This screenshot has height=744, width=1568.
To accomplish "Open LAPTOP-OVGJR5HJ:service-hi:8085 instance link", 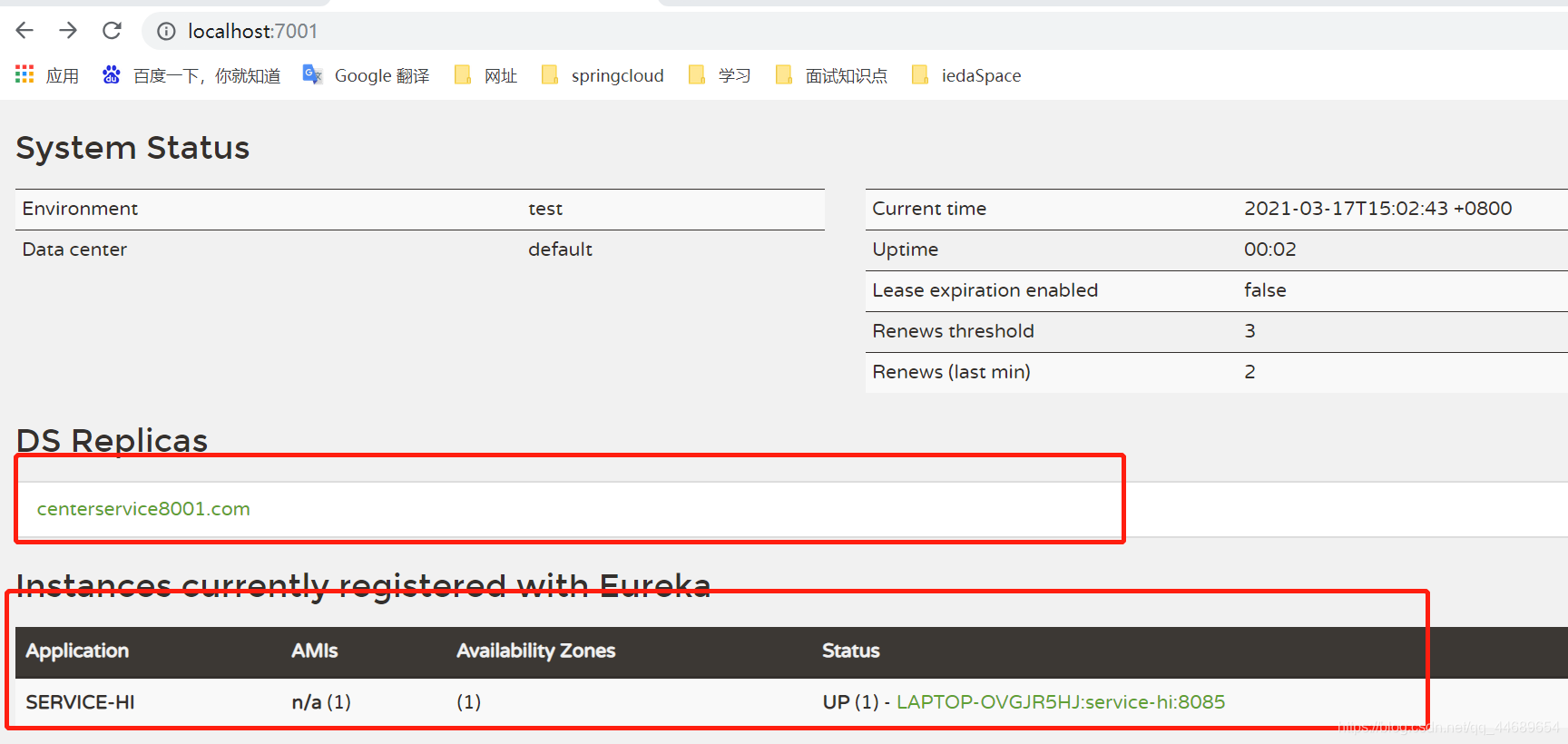I will (1061, 702).
